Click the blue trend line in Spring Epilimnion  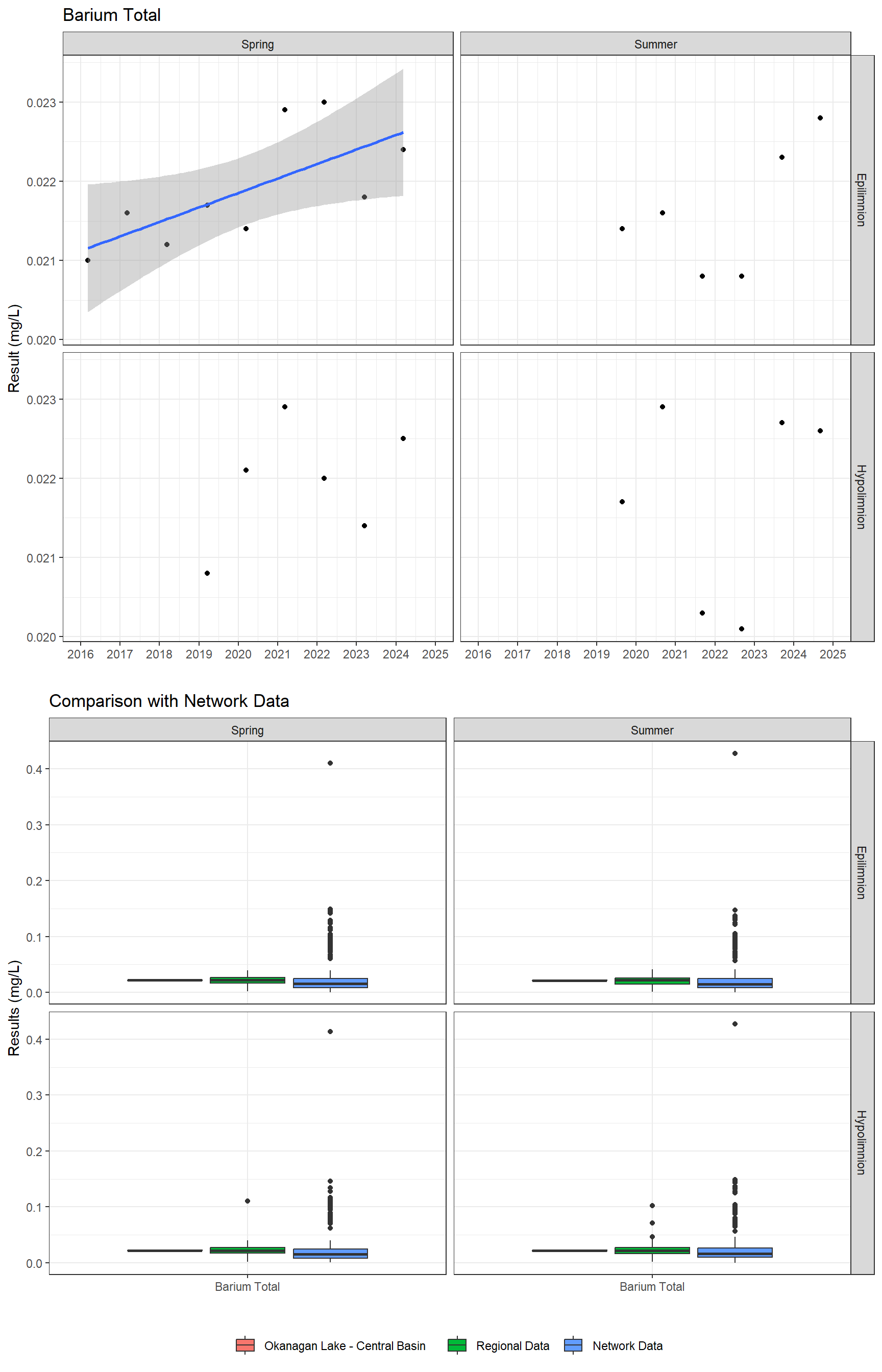tap(246, 190)
